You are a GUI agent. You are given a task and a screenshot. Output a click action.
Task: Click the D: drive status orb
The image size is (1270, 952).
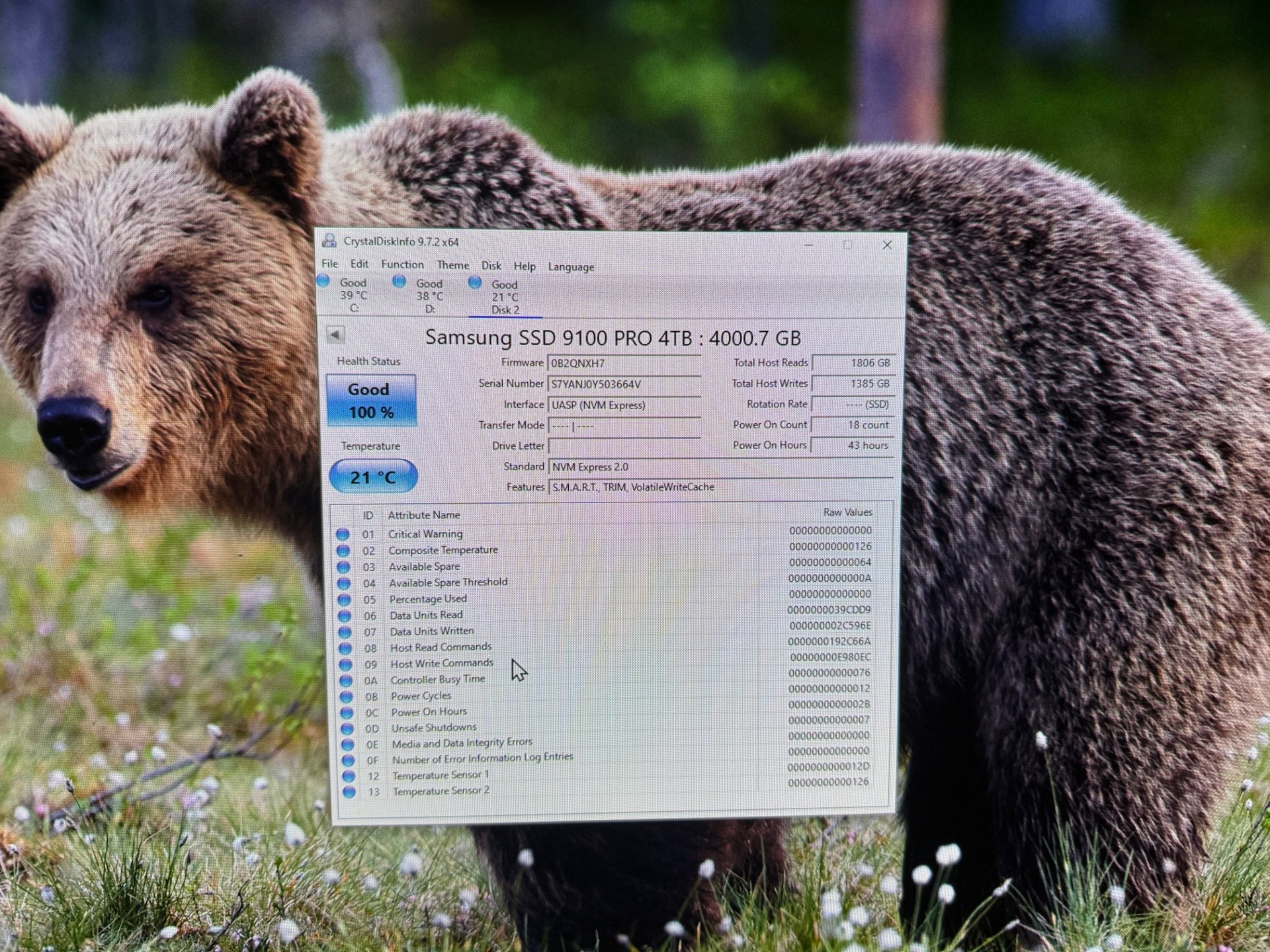pyautogui.click(x=399, y=282)
